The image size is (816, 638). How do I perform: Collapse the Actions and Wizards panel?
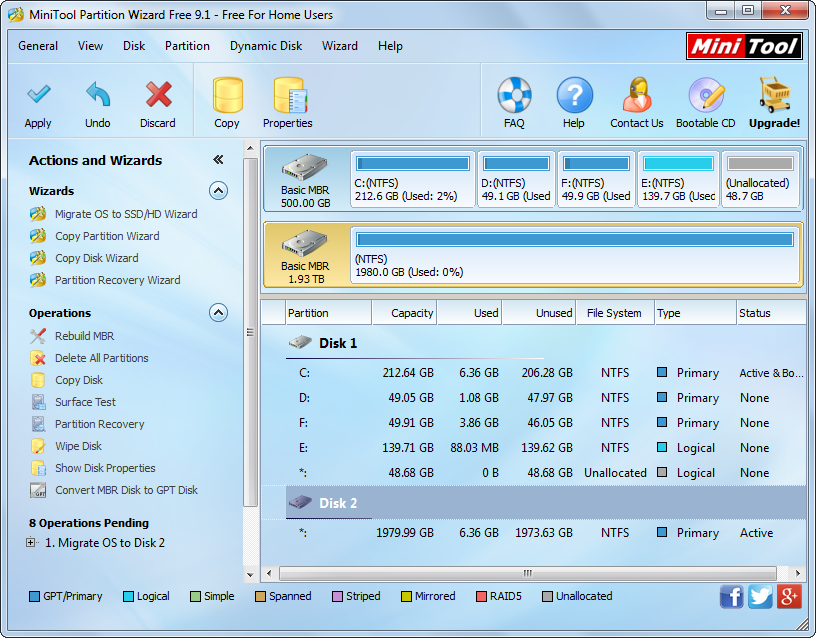pos(219,160)
